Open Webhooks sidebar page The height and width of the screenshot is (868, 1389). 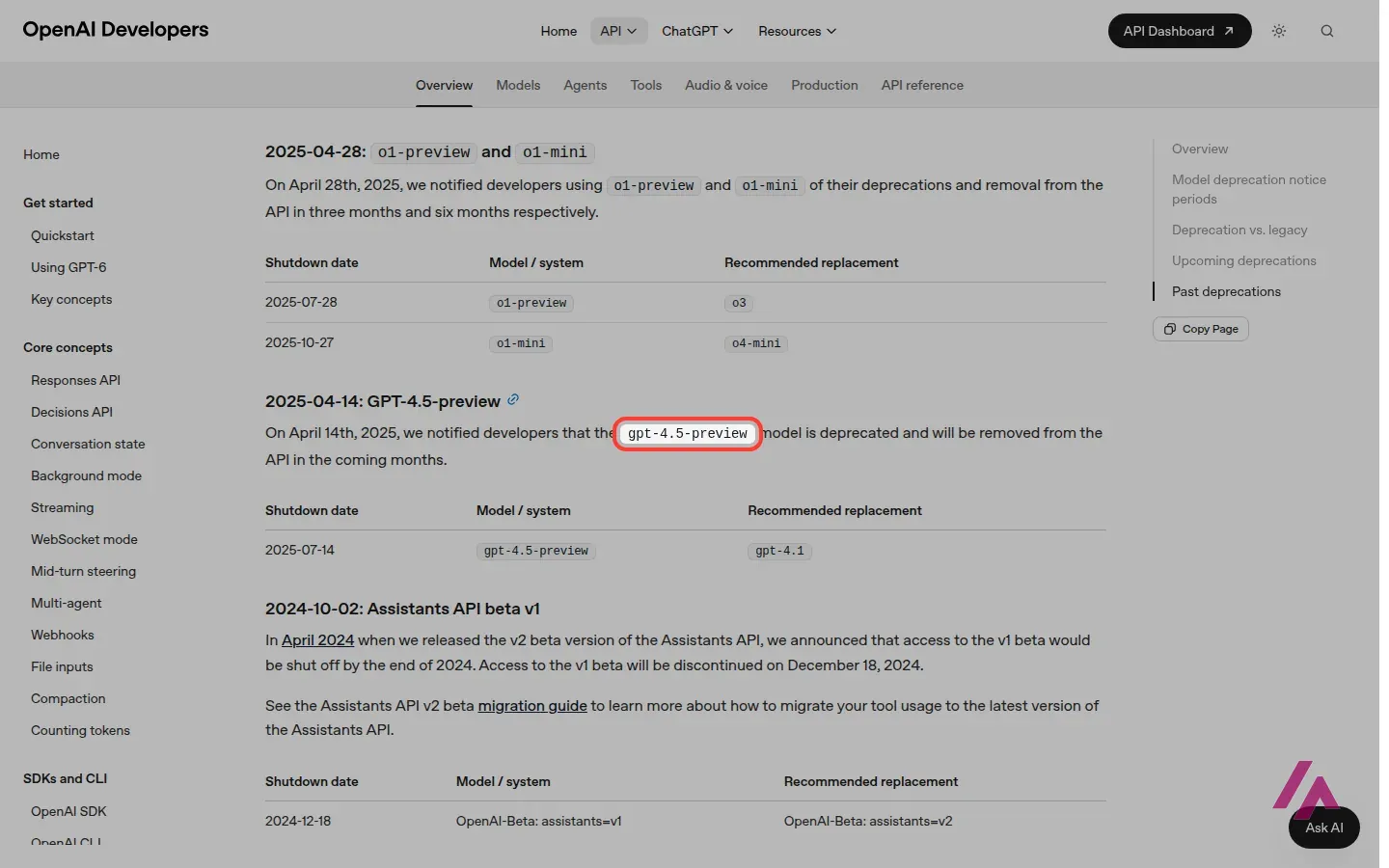click(x=63, y=635)
